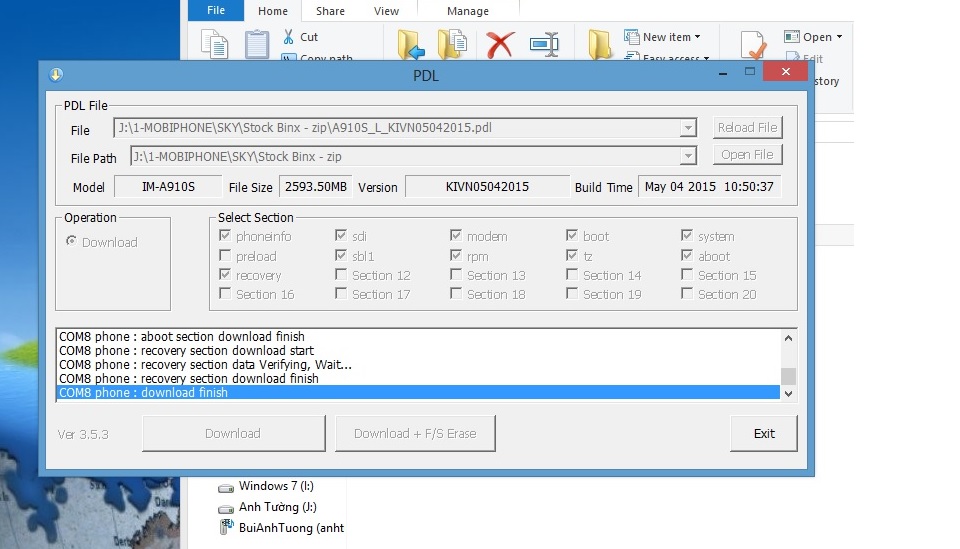Toggle the phoneinfo section checkbox

[x=225, y=236]
